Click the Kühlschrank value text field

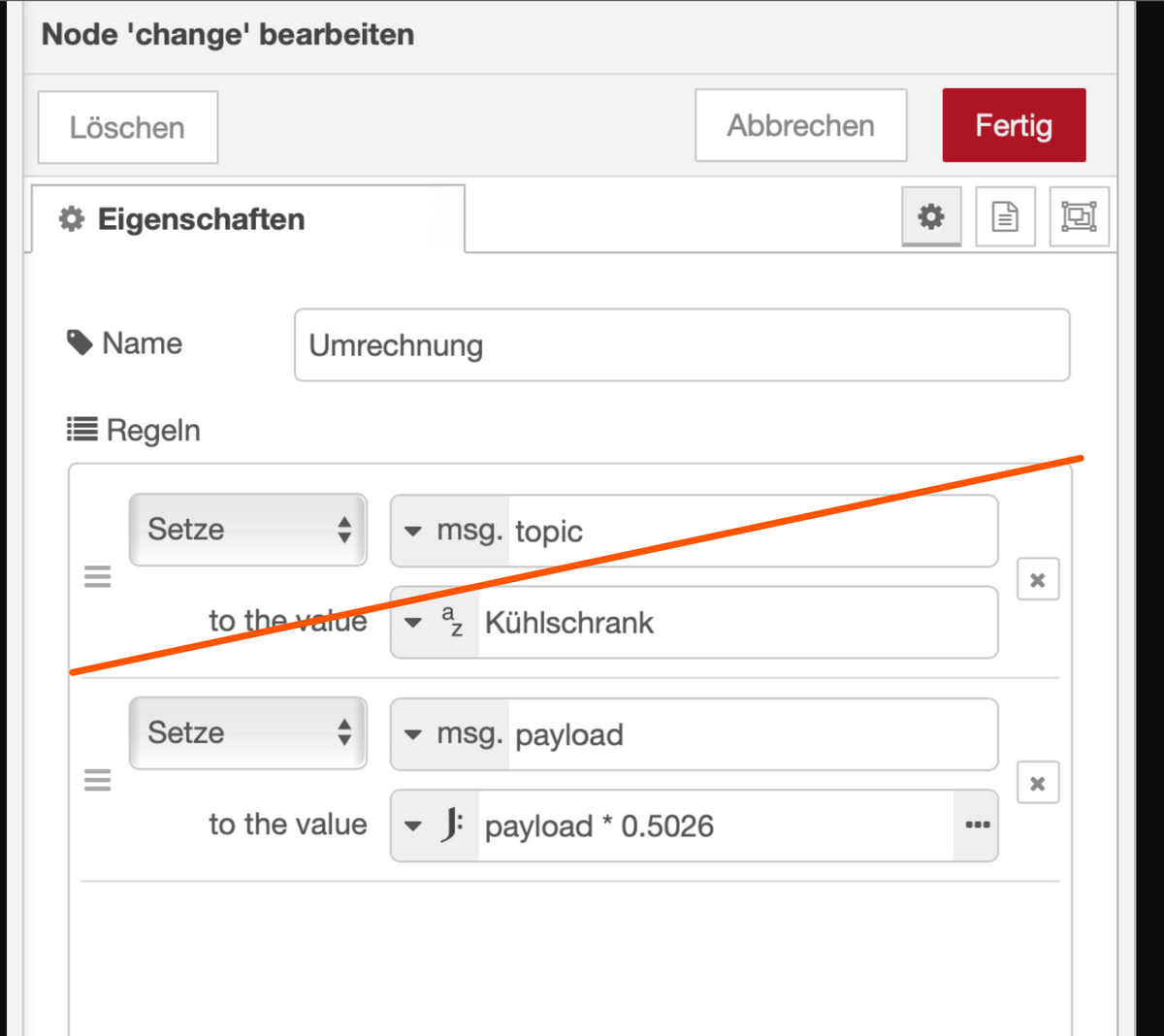pos(735,622)
